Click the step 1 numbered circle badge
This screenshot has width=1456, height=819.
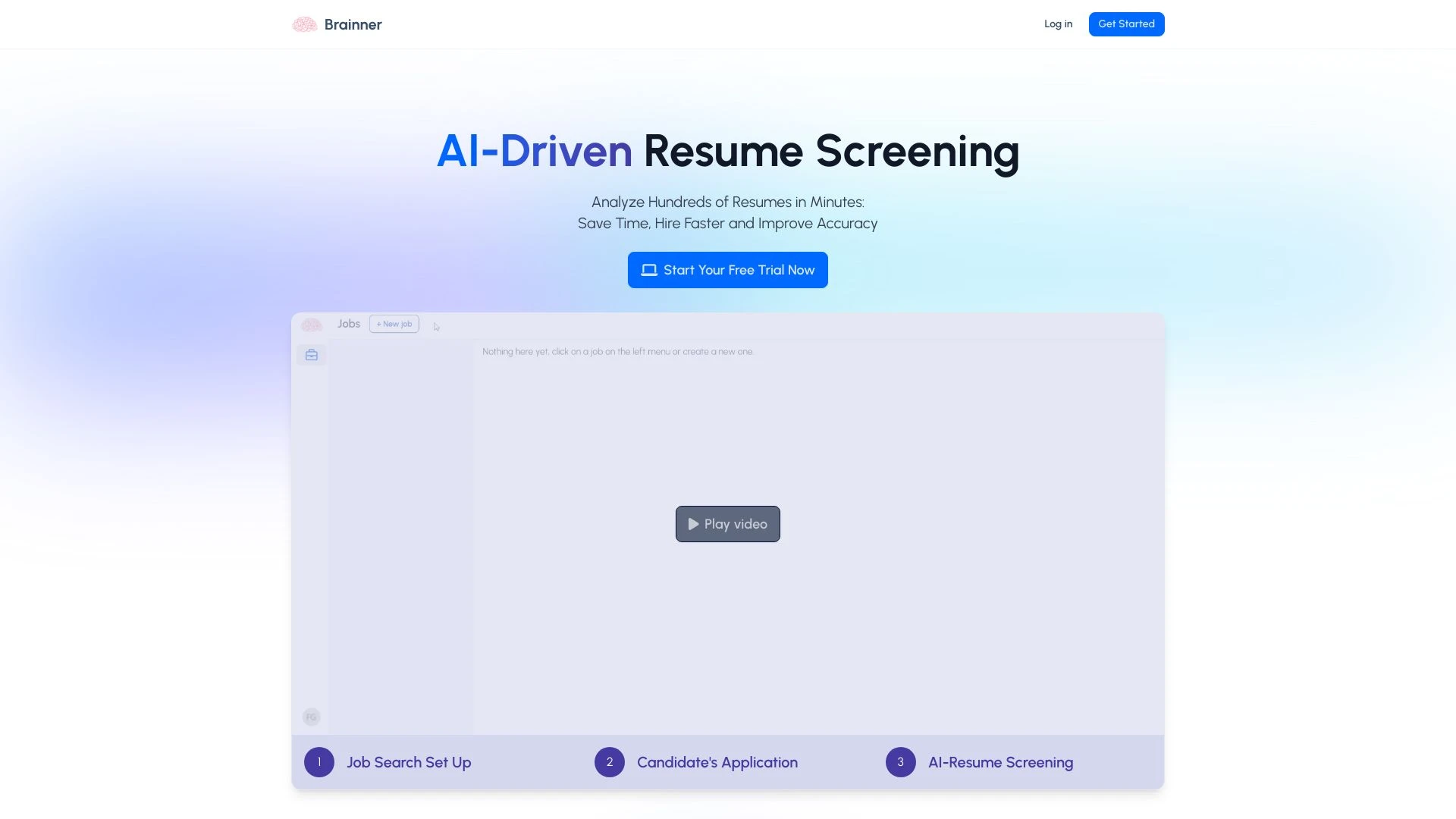(x=319, y=762)
